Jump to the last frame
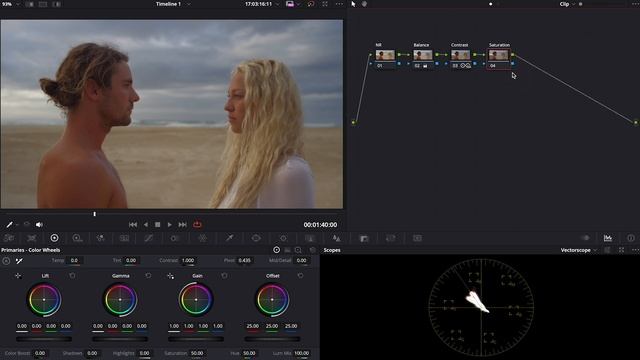 pyautogui.click(x=182, y=224)
